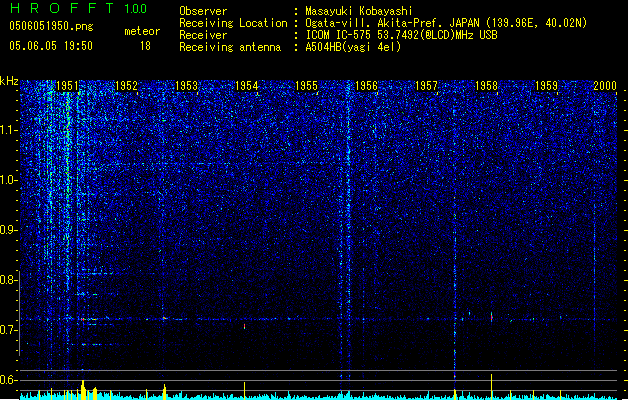Click antenna value A504HB(yagi 4el)
629x400 pixels.
click(x=353, y=47)
